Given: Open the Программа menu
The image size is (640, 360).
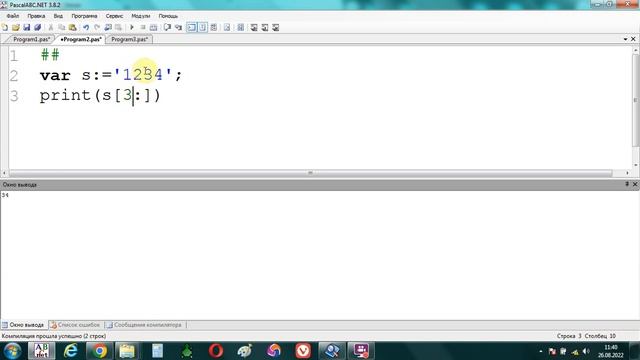Looking at the screenshot, I should tap(84, 16).
